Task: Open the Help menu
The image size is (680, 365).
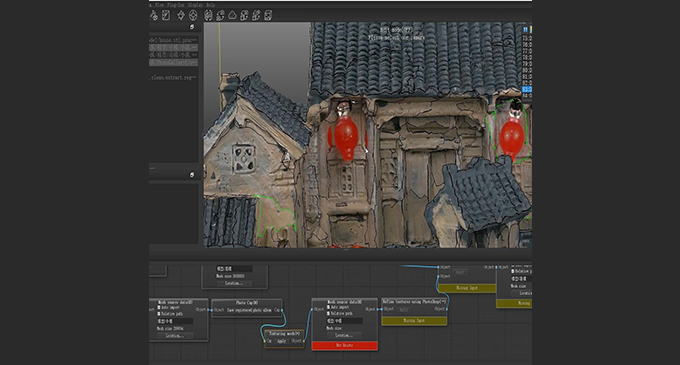Action: click(210, 5)
